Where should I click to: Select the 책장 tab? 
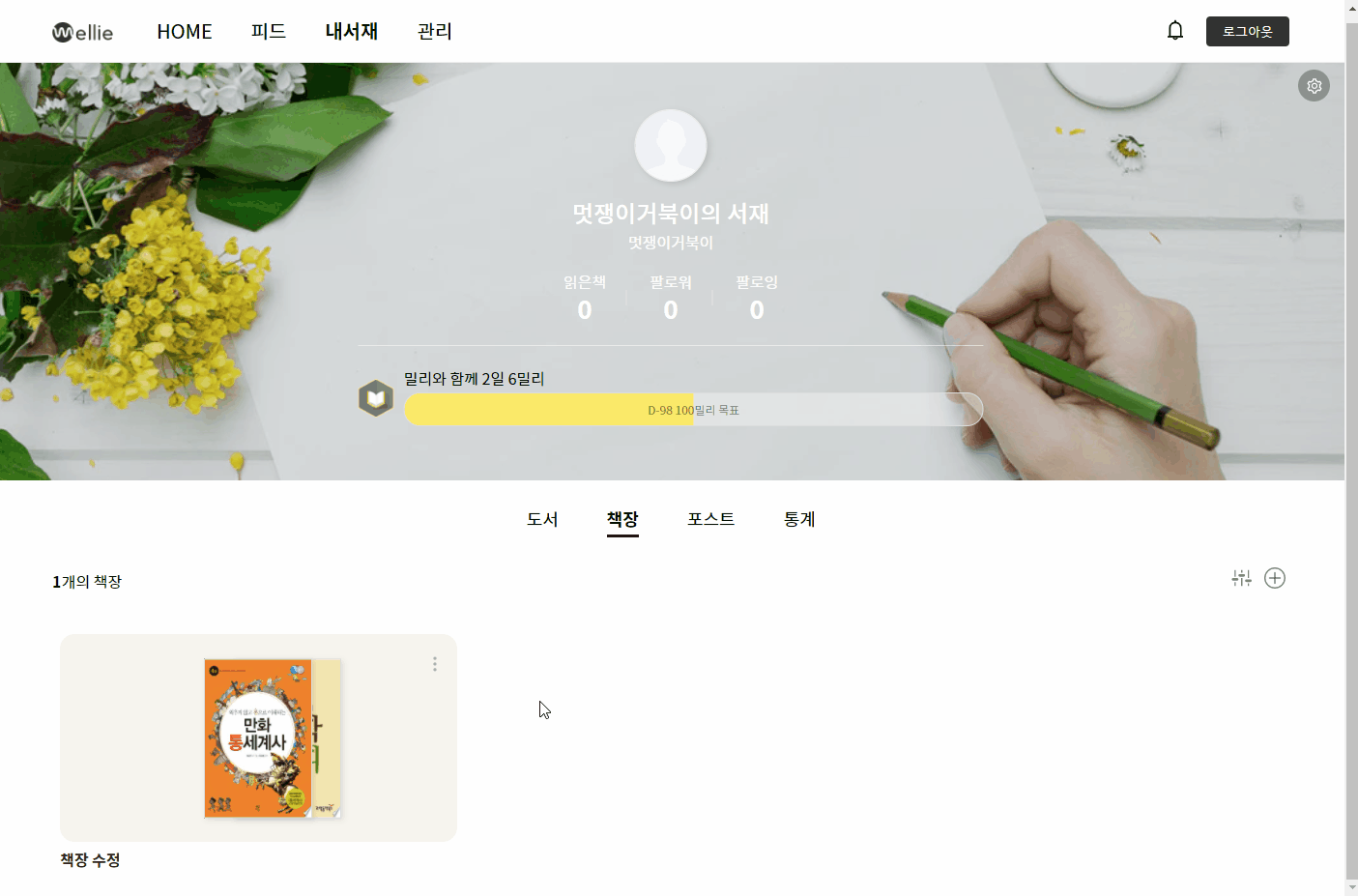622,520
